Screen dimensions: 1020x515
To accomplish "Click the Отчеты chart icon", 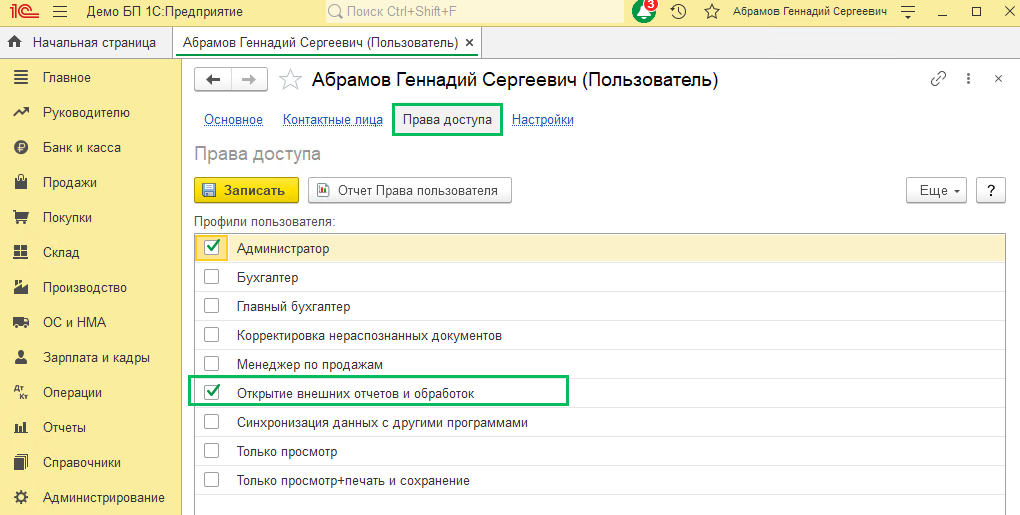I will pyautogui.click(x=21, y=427).
